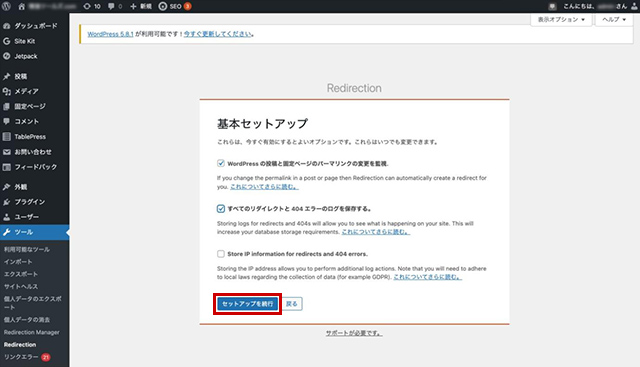The height and width of the screenshot is (367, 640).
Task: Open 個人データのエクスポート submenu item
Action: (33, 303)
